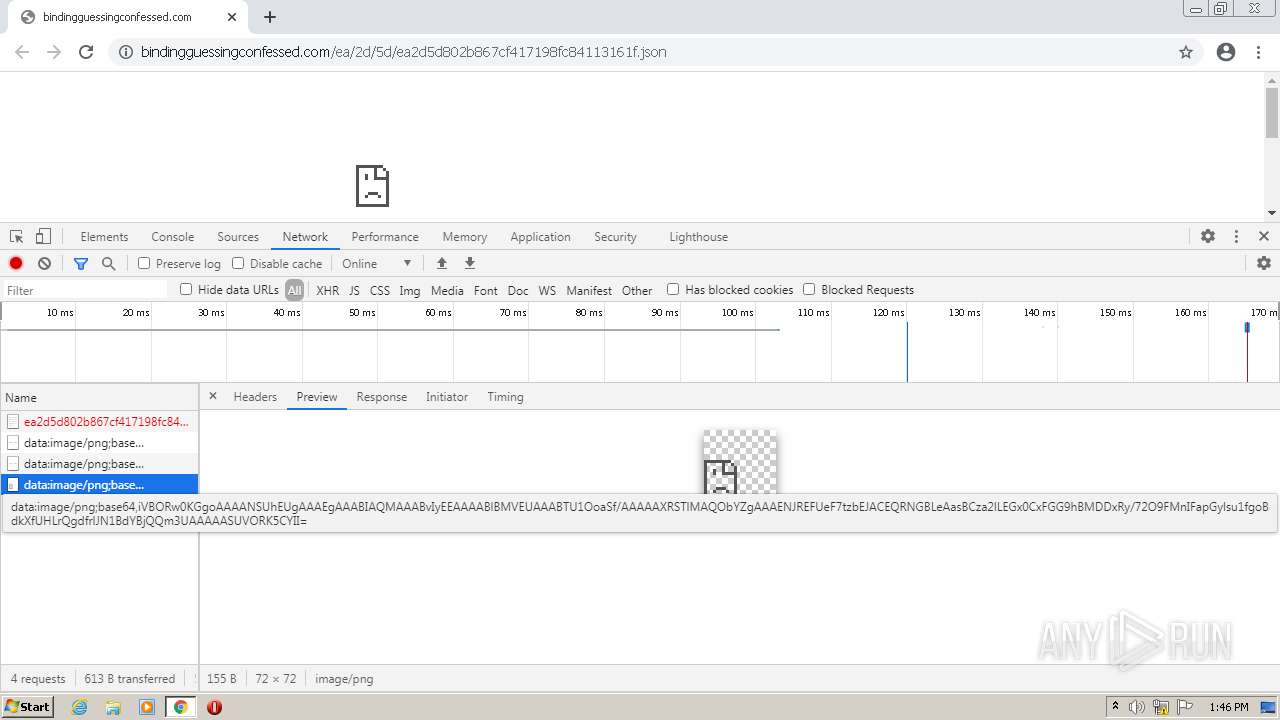Viewport: 1280px width, 720px height.
Task: Filter requests by Media
Action: coord(447,290)
